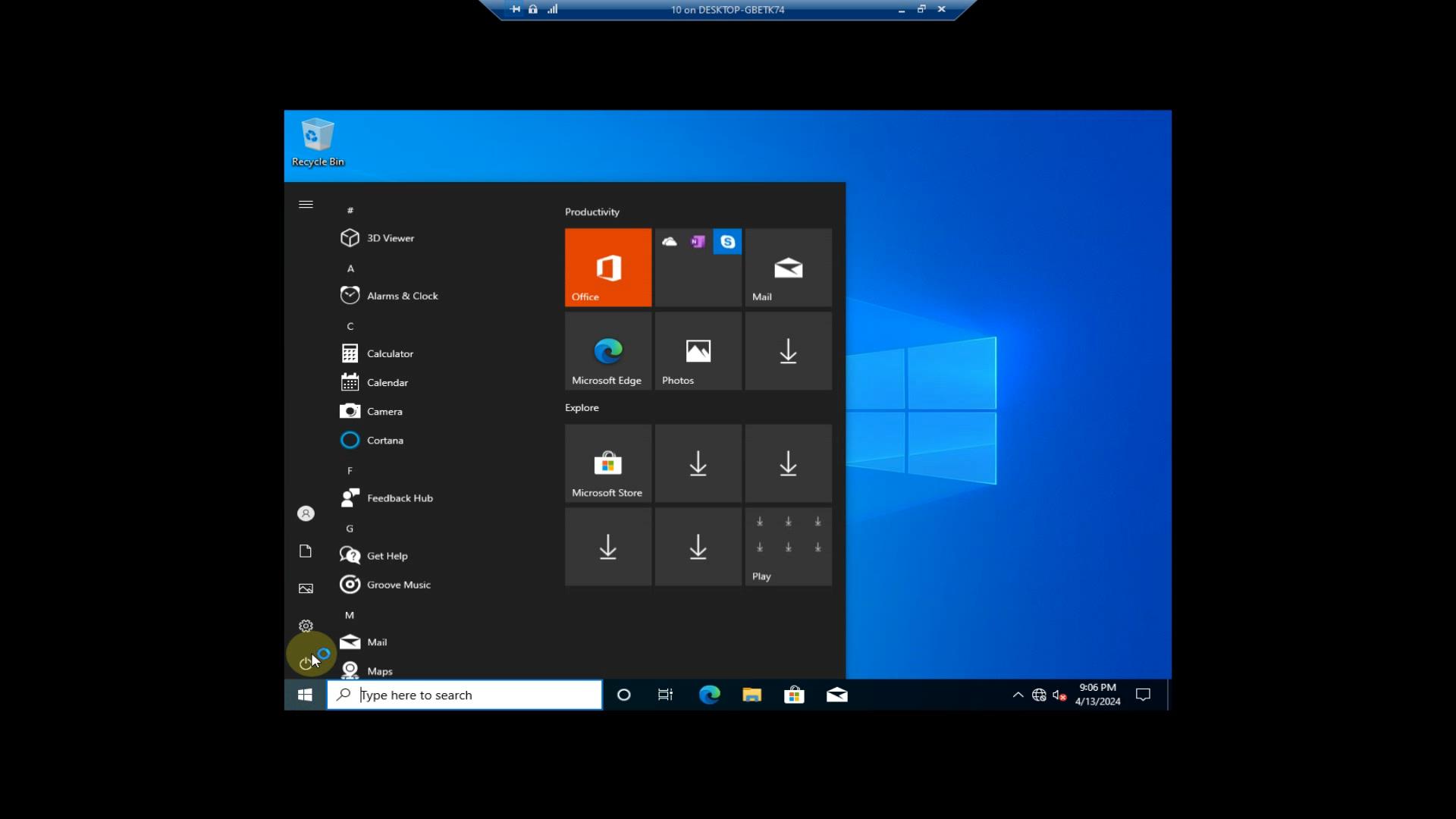Expand the Start menu hamburger

[306, 205]
